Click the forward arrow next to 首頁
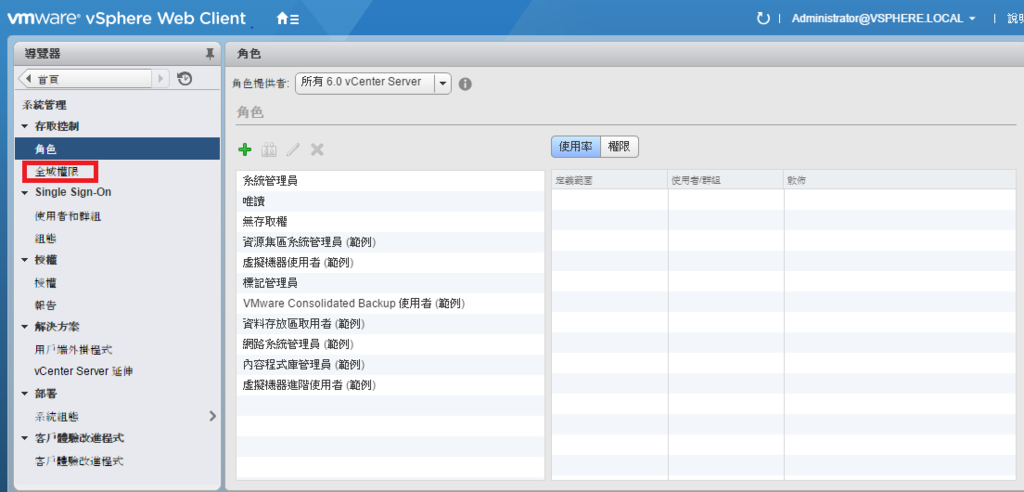 (161, 79)
